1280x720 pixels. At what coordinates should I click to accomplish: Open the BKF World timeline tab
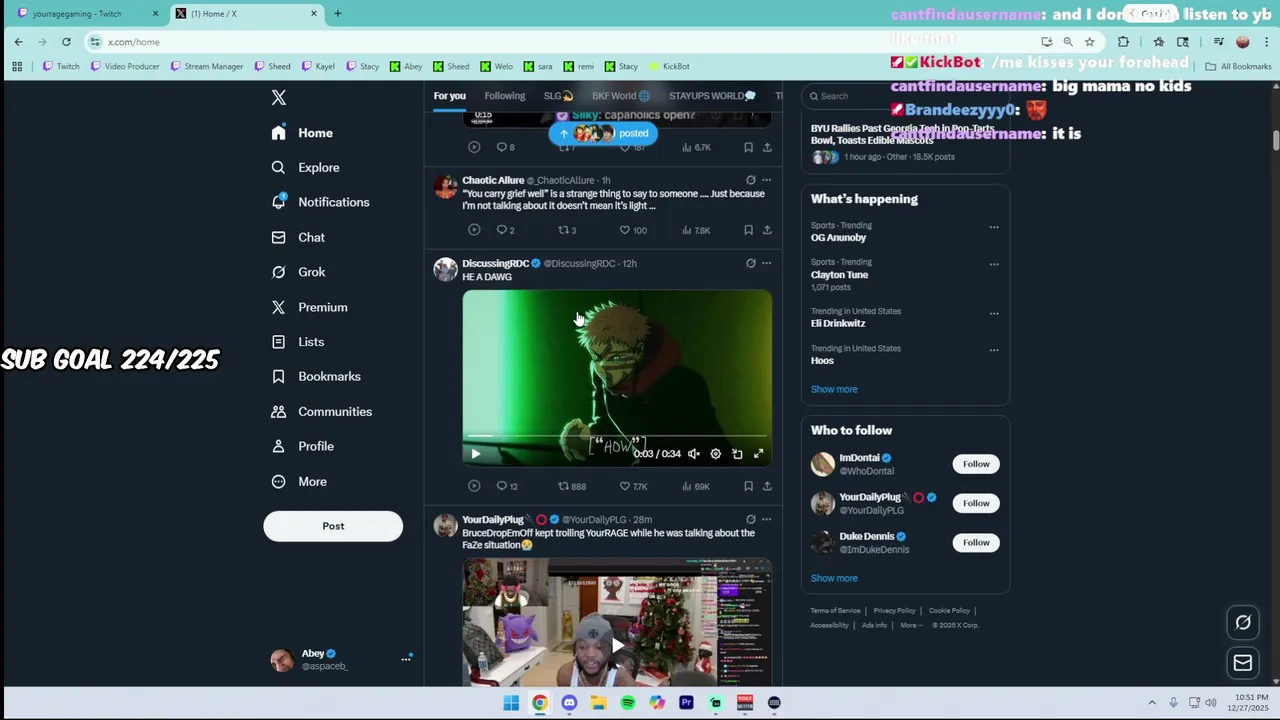tap(621, 96)
